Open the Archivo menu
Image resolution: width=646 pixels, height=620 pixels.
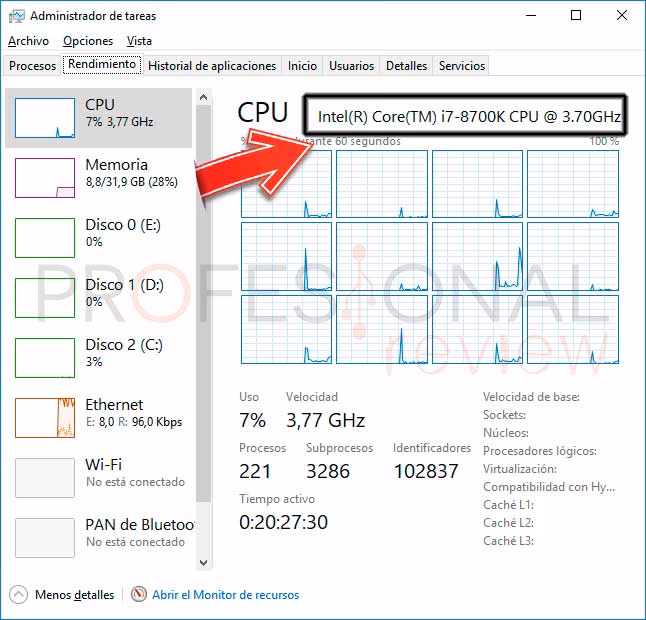[28, 41]
